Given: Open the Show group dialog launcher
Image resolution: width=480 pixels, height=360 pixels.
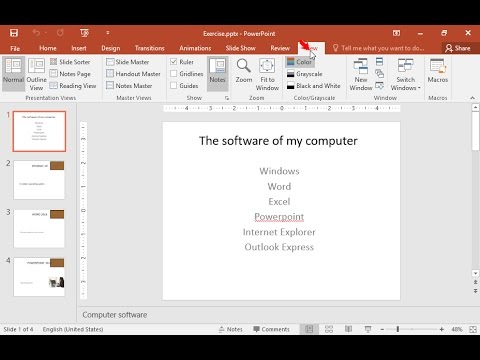Looking at the screenshot, I should tap(227, 98).
